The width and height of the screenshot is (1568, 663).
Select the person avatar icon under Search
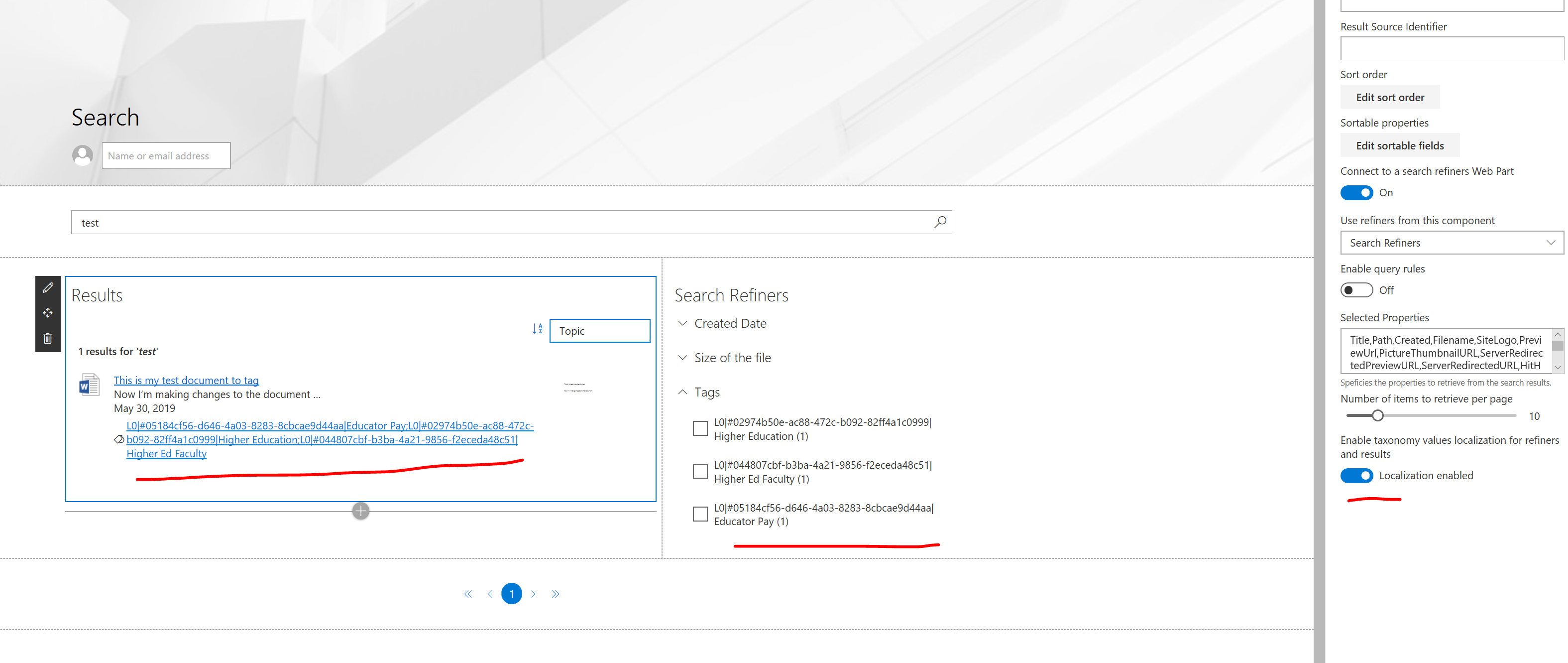pyautogui.click(x=83, y=155)
